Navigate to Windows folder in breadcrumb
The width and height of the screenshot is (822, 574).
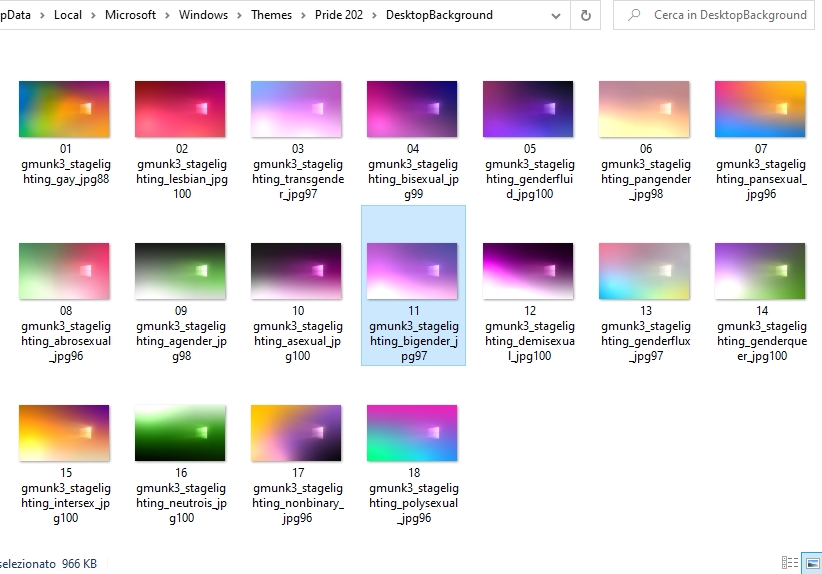[203, 15]
